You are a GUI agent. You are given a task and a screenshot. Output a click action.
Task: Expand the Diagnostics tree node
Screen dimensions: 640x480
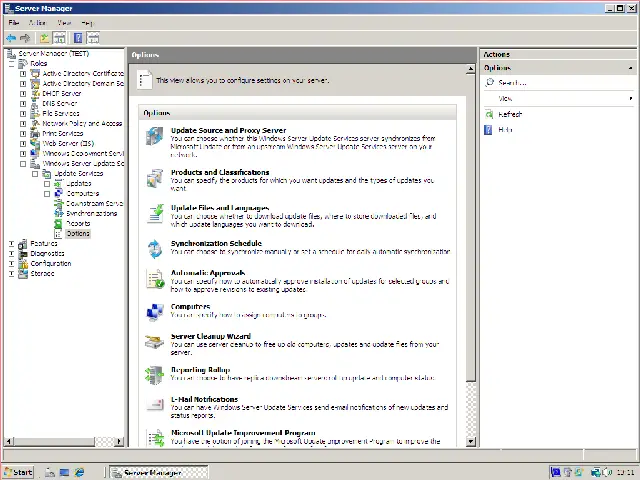pyautogui.click(x=11, y=253)
